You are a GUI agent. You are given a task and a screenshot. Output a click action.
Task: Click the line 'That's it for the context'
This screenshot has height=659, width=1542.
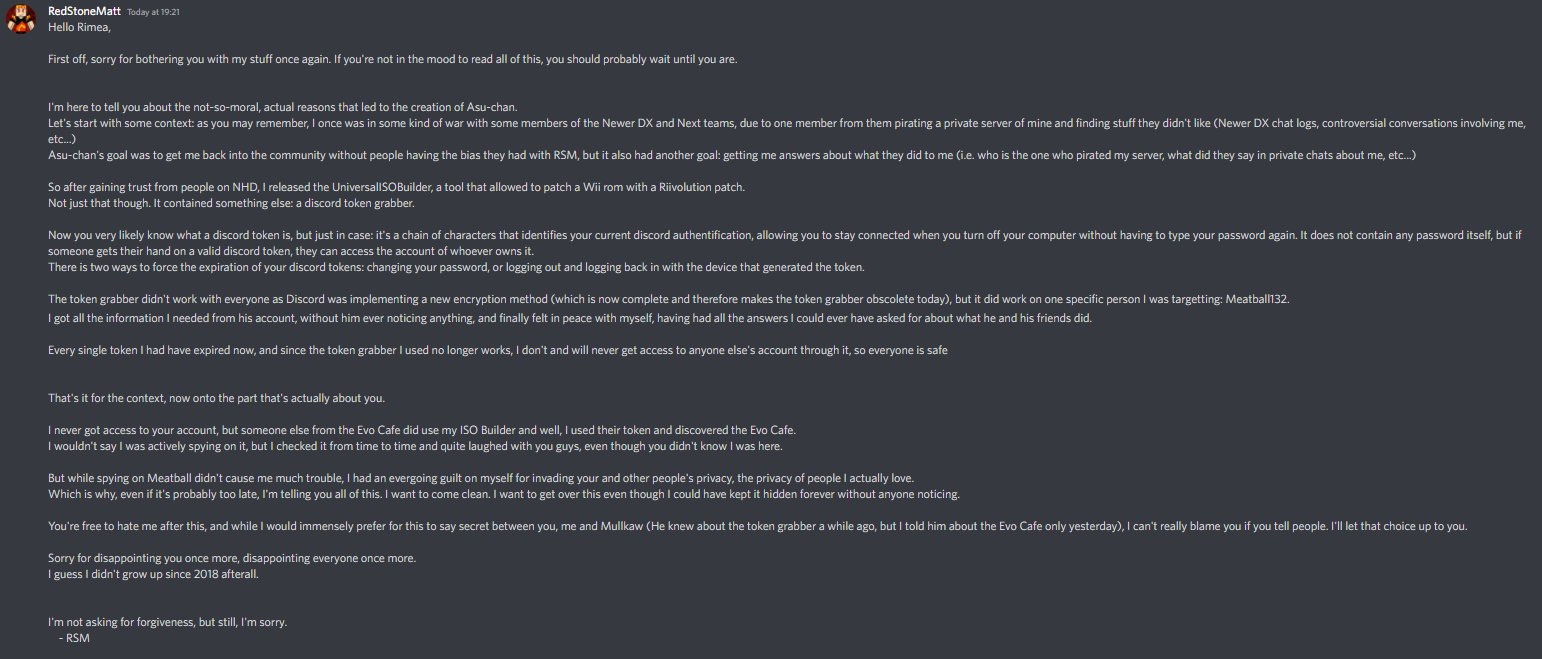tap(216, 398)
